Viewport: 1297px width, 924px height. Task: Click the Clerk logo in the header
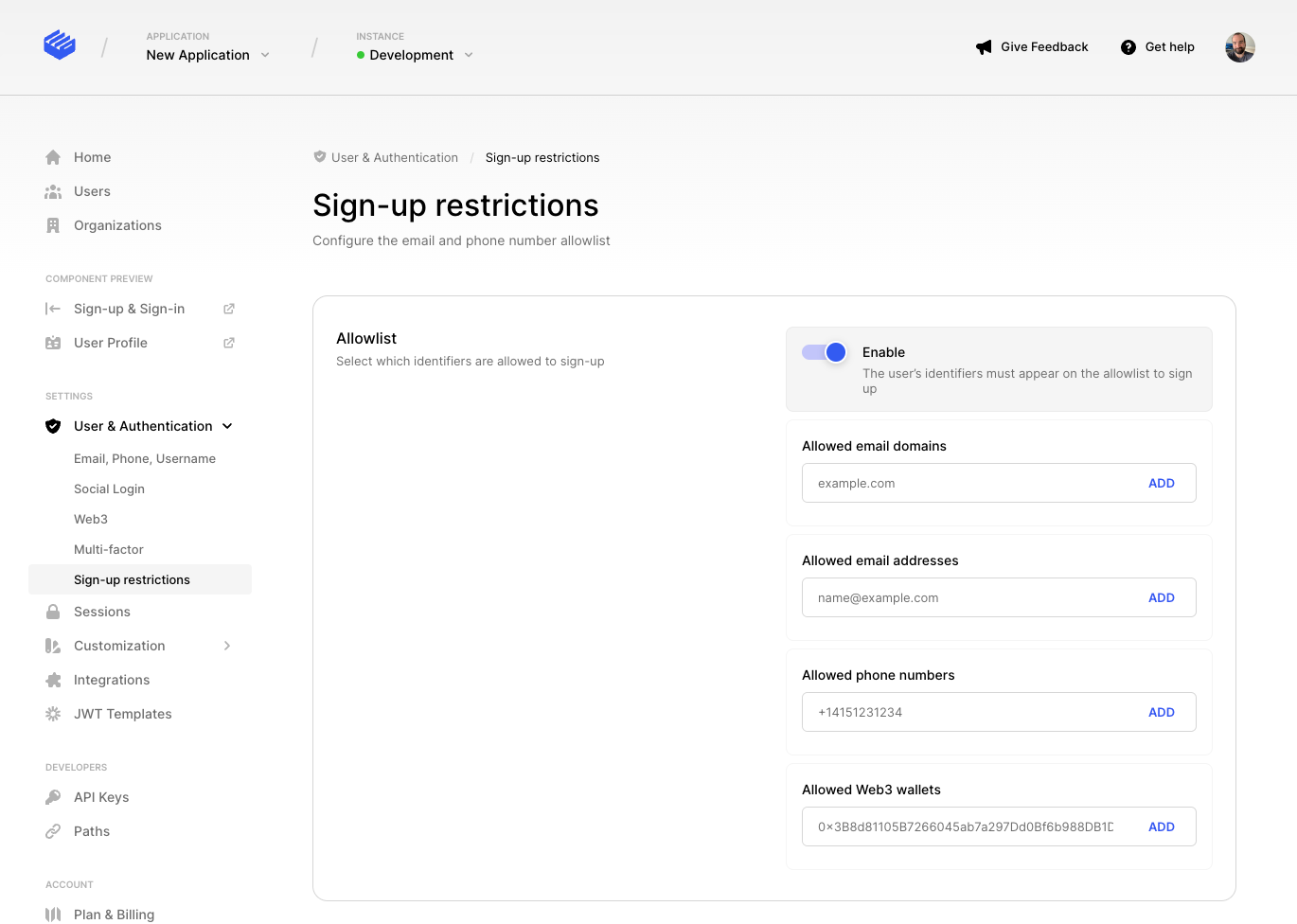tap(60, 44)
